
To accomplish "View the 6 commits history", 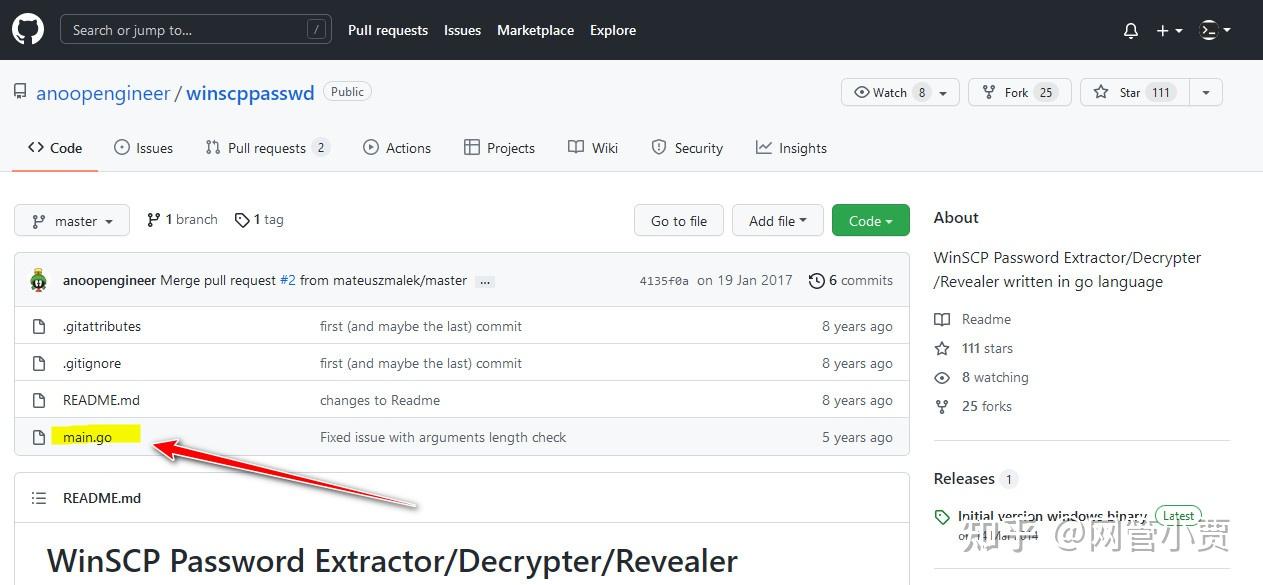I will [x=851, y=281].
